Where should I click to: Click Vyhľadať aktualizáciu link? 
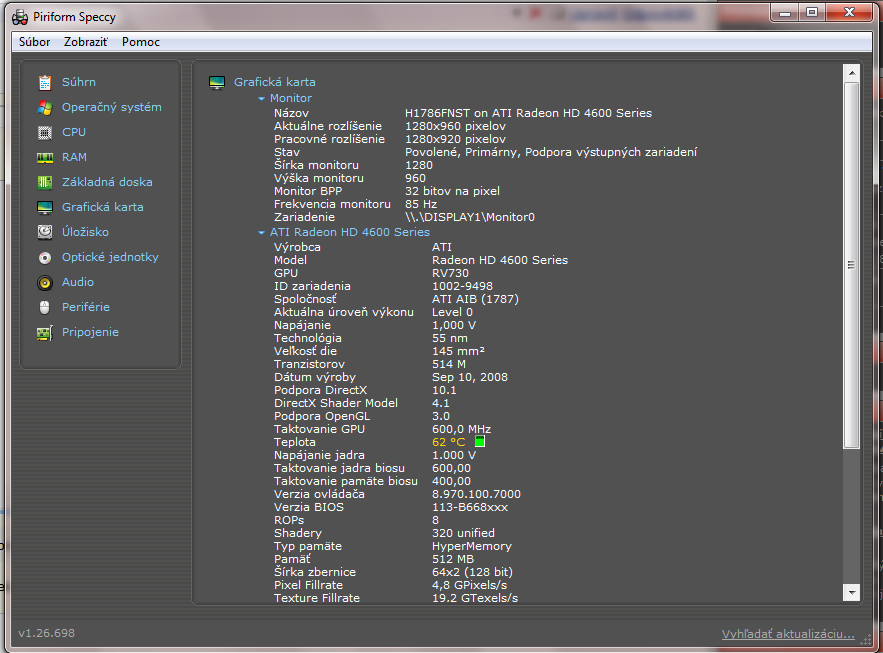tap(788, 634)
